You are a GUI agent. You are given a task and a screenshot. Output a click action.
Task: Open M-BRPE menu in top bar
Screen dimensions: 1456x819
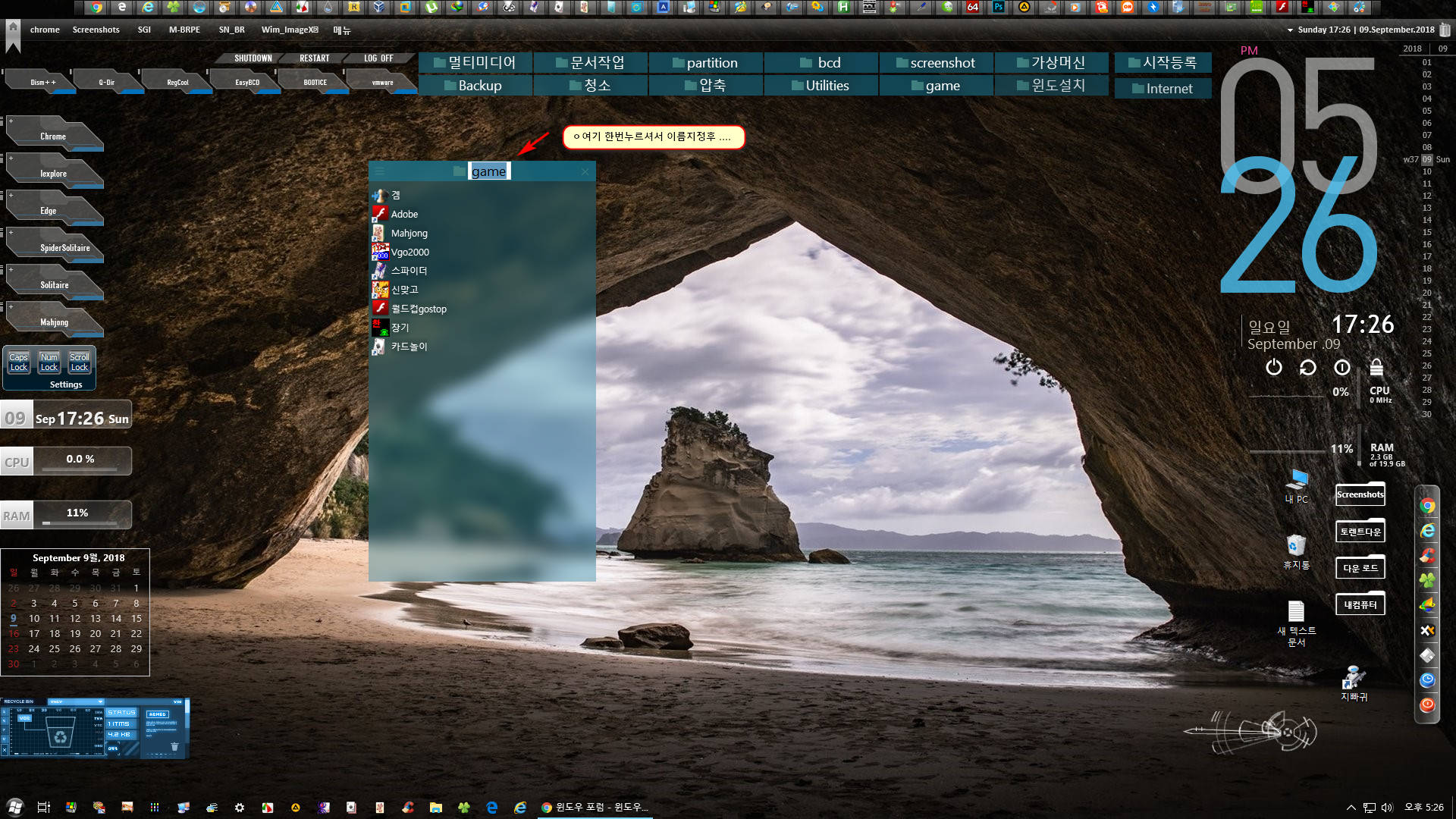coord(184,30)
